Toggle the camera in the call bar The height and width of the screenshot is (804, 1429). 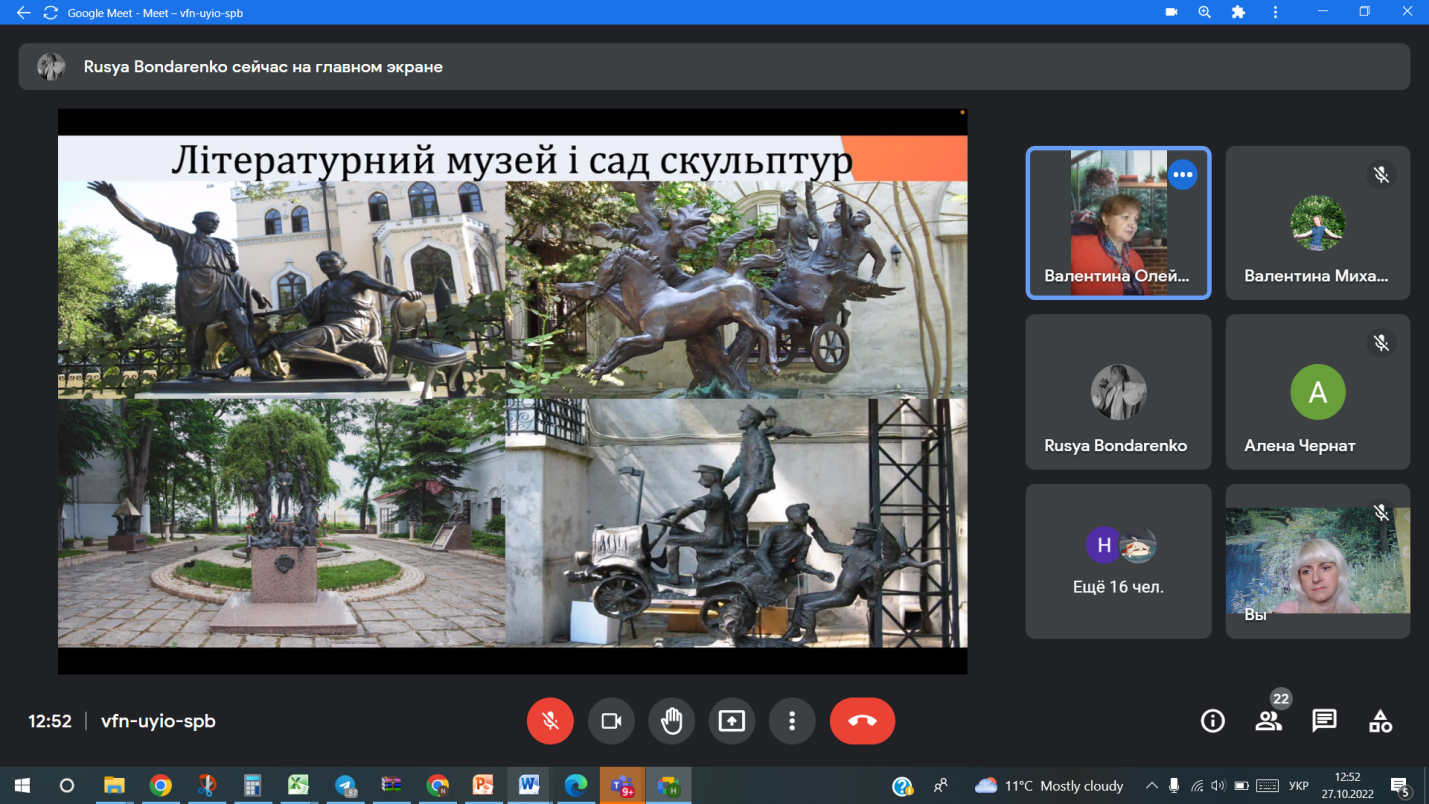[x=611, y=721]
